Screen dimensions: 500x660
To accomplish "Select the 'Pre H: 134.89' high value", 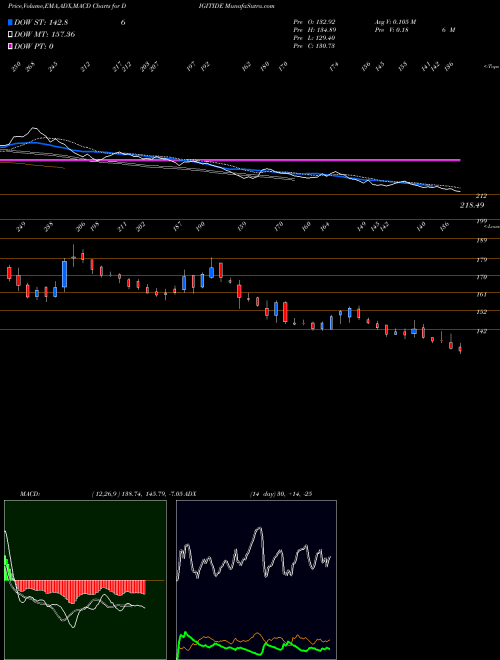I will (314, 30).
